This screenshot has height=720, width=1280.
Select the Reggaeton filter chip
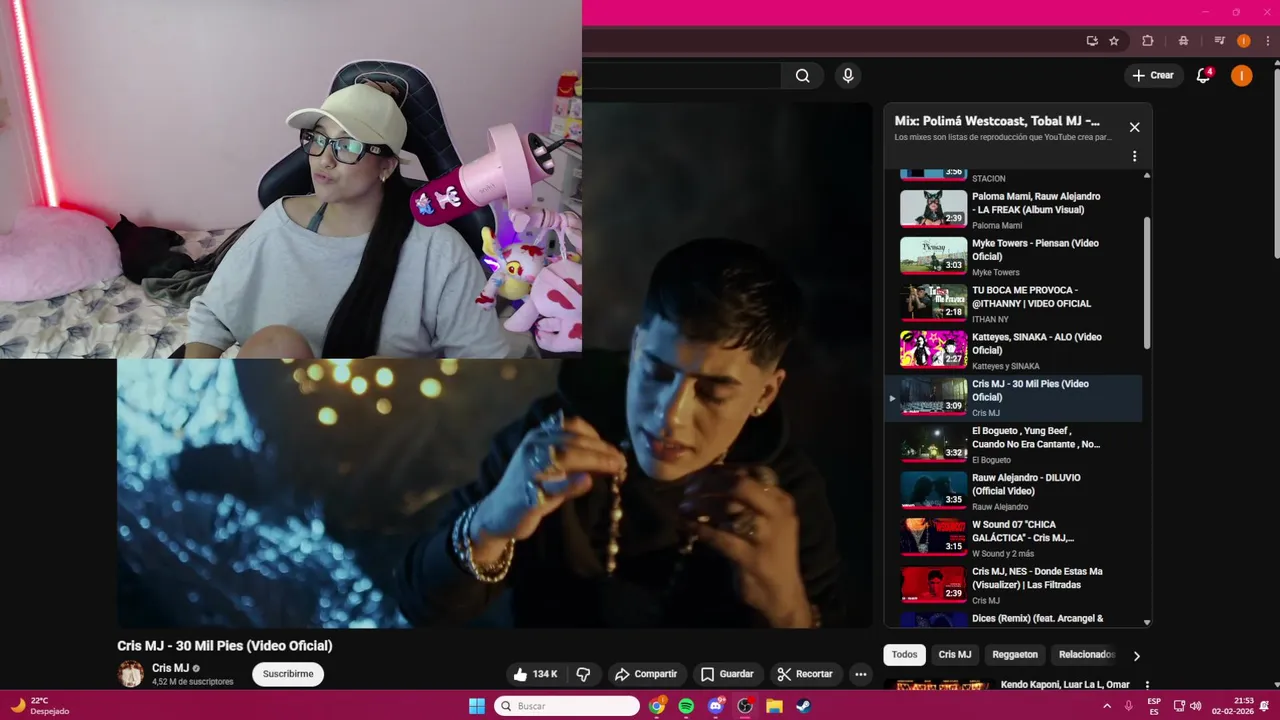click(1015, 655)
